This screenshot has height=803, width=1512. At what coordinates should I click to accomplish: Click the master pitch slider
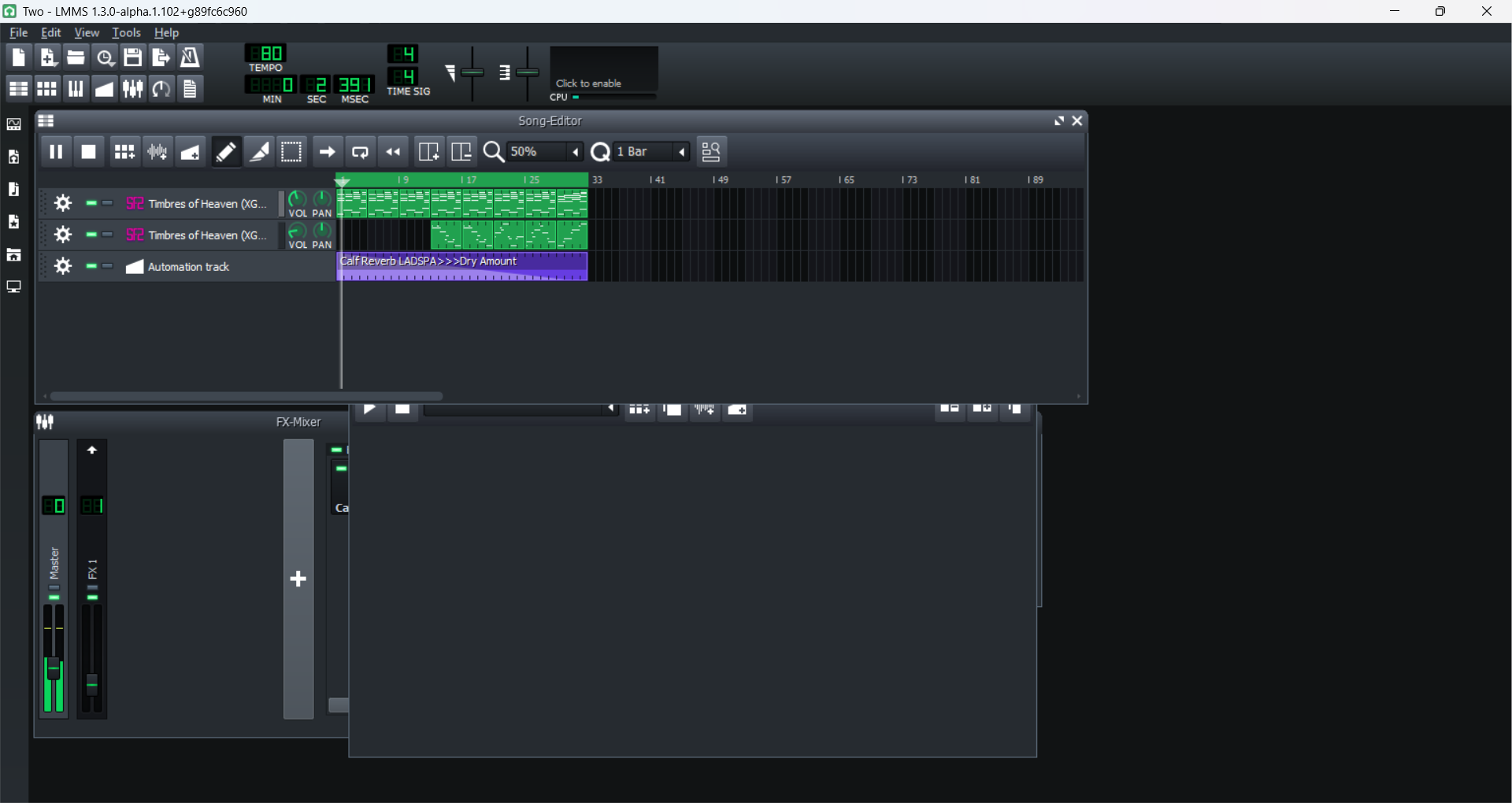point(528,72)
